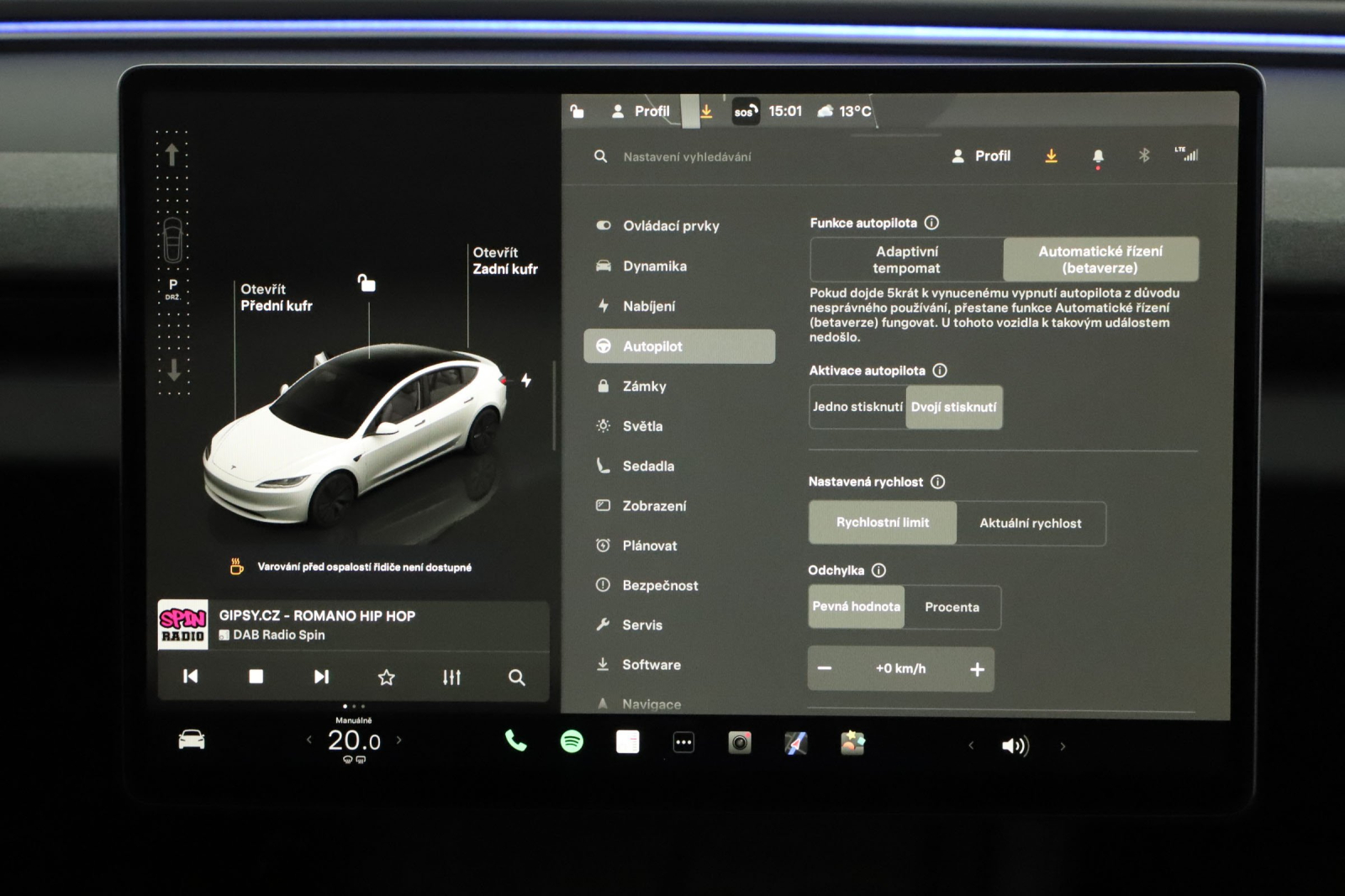Screen dimensions: 1345x896
Task: Tap the software download arrow icon
Action: 1050,155
